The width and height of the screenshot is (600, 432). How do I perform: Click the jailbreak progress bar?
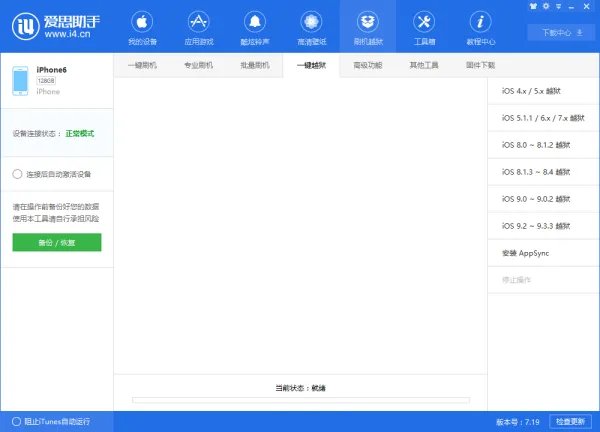click(301, 400)
